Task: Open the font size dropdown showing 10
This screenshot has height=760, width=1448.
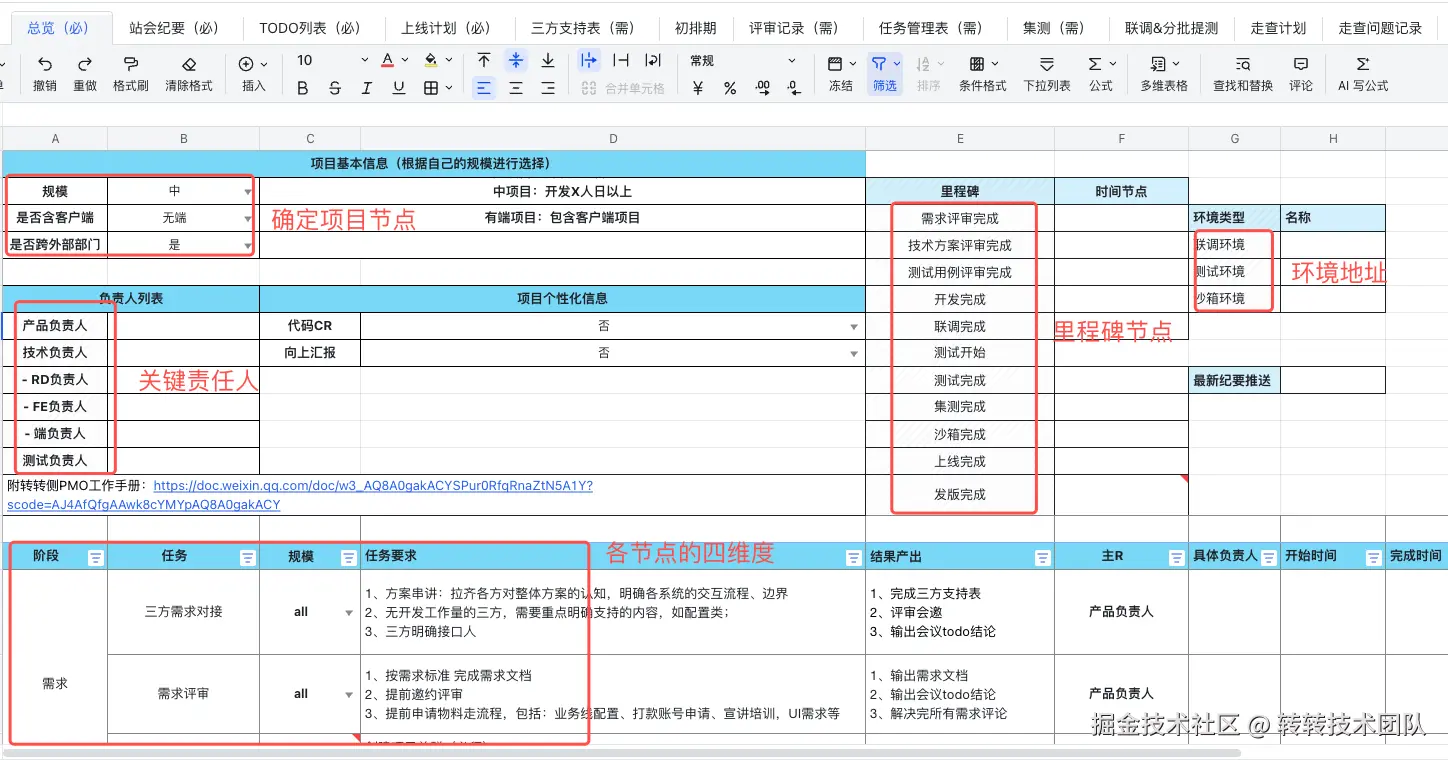Action: pyautogui.click(x=332, y=61)
